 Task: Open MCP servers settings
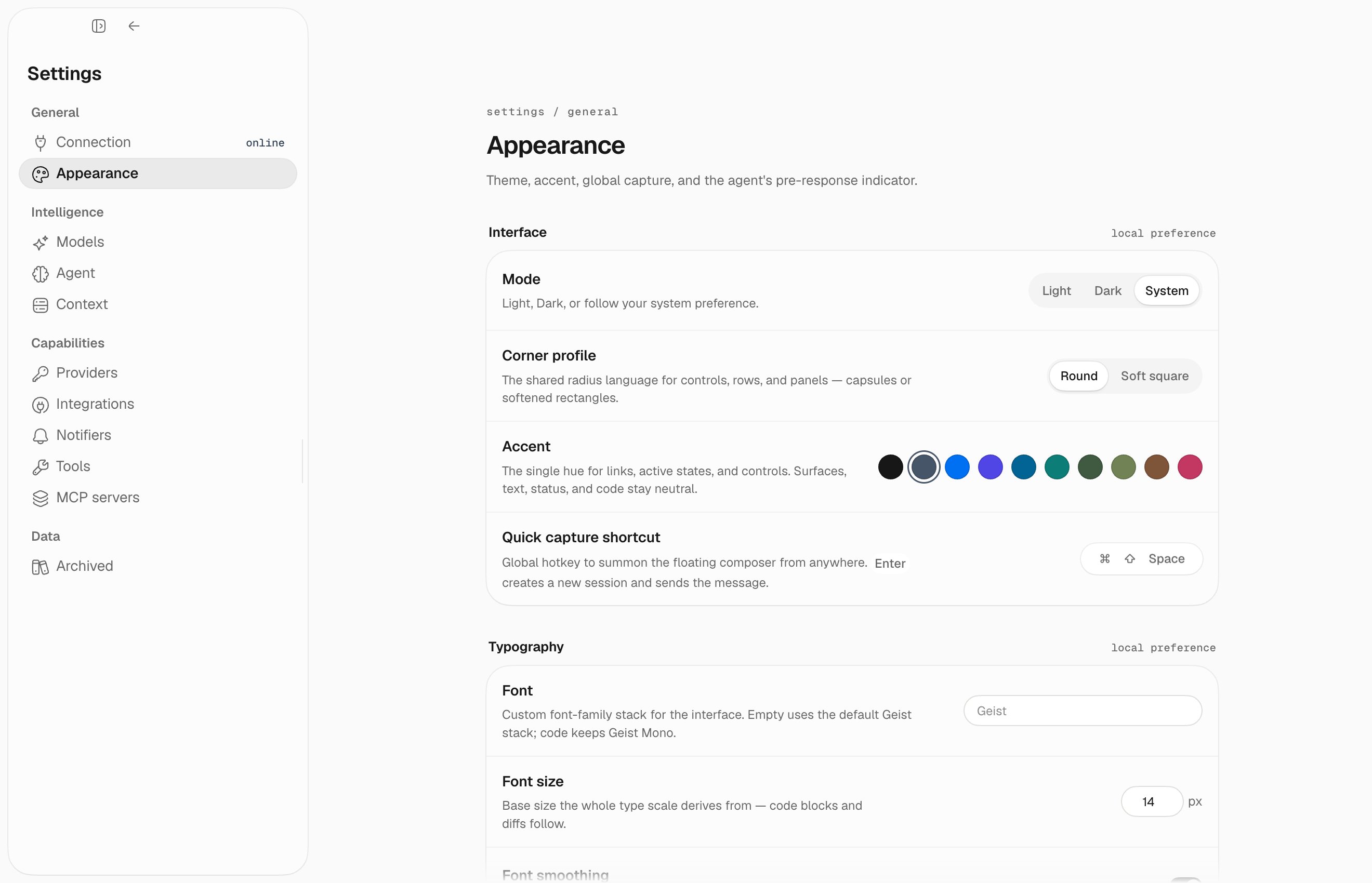click(x=158, y=498)
